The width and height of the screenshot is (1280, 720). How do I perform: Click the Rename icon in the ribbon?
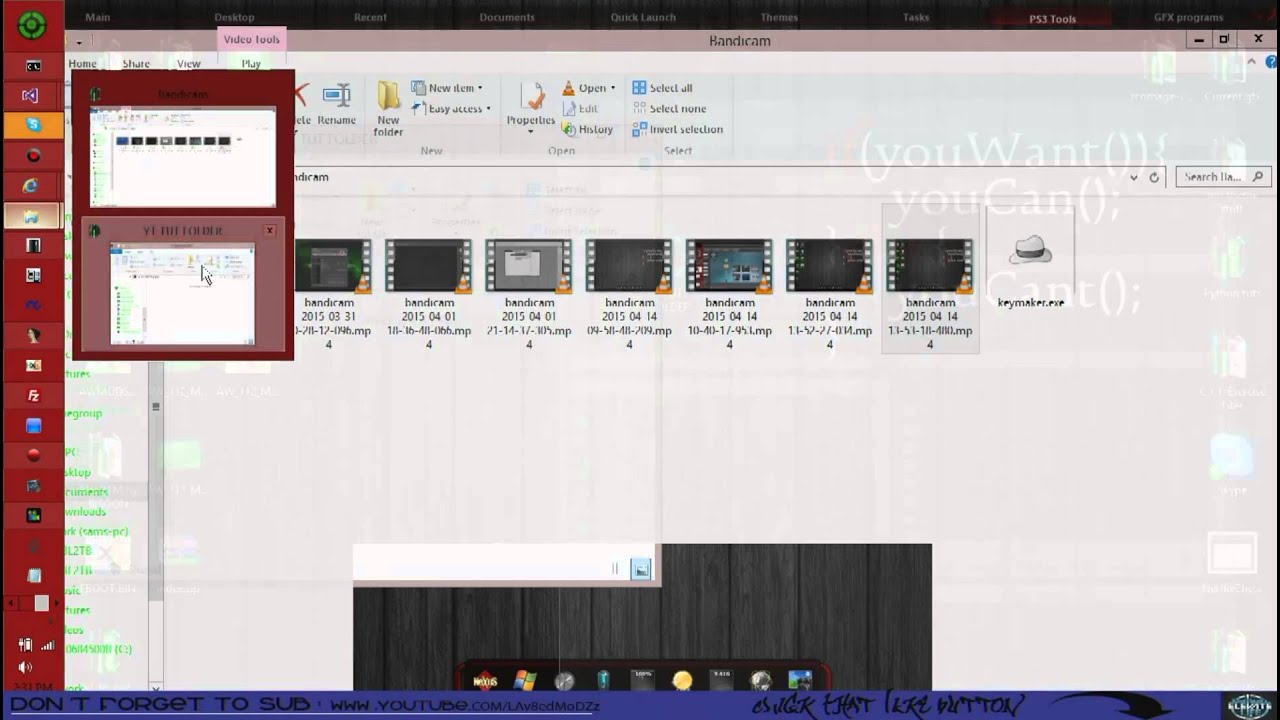(337, 104)
